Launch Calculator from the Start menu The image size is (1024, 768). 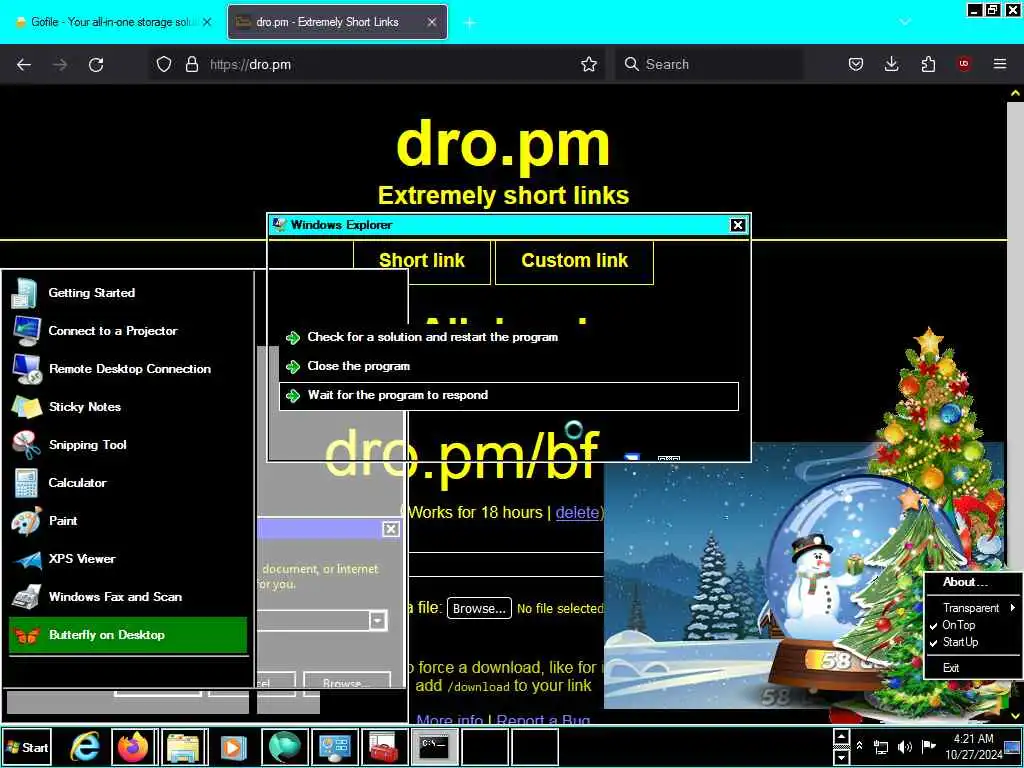tap(128, 483)
